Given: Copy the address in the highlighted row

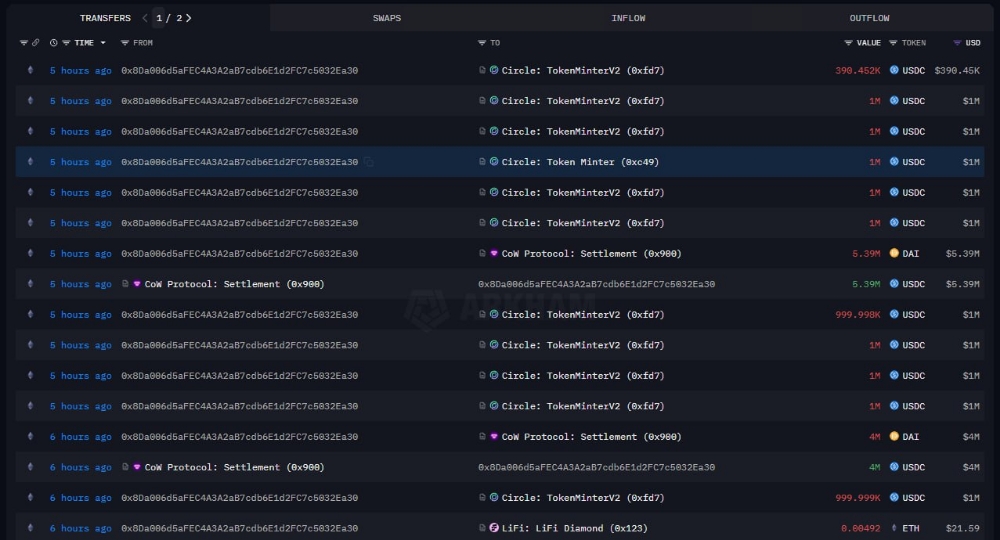Looking at the screenshot, I should [369, 162].
